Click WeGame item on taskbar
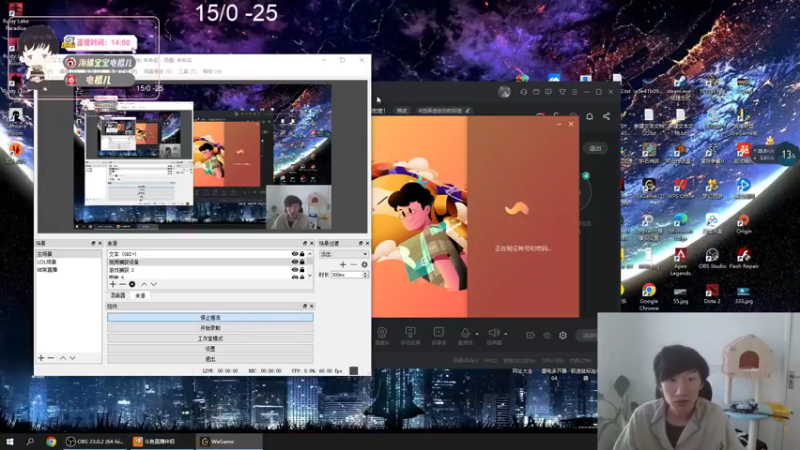Viewport: 800px width, 450px height. coord(230,442)
